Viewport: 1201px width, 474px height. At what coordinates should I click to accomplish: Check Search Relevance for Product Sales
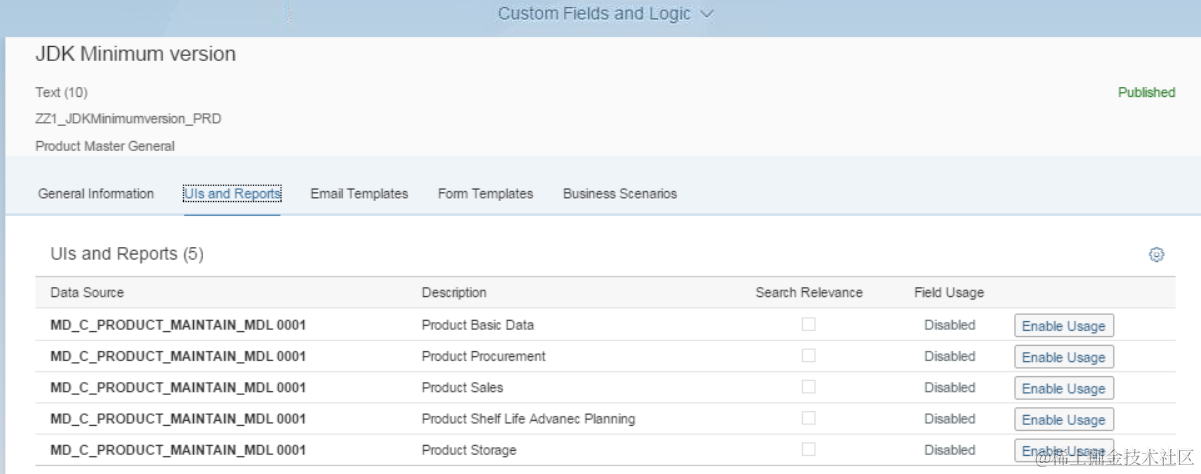808,387
